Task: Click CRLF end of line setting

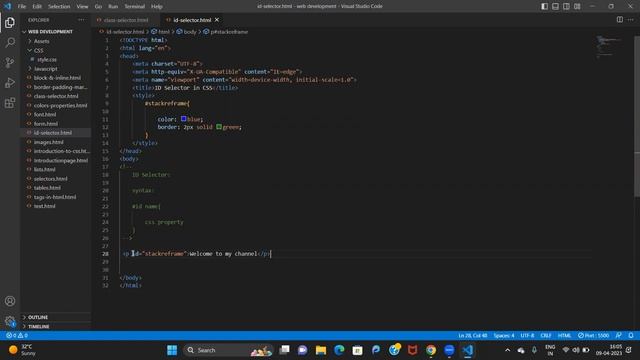Action: click(546, 336)
